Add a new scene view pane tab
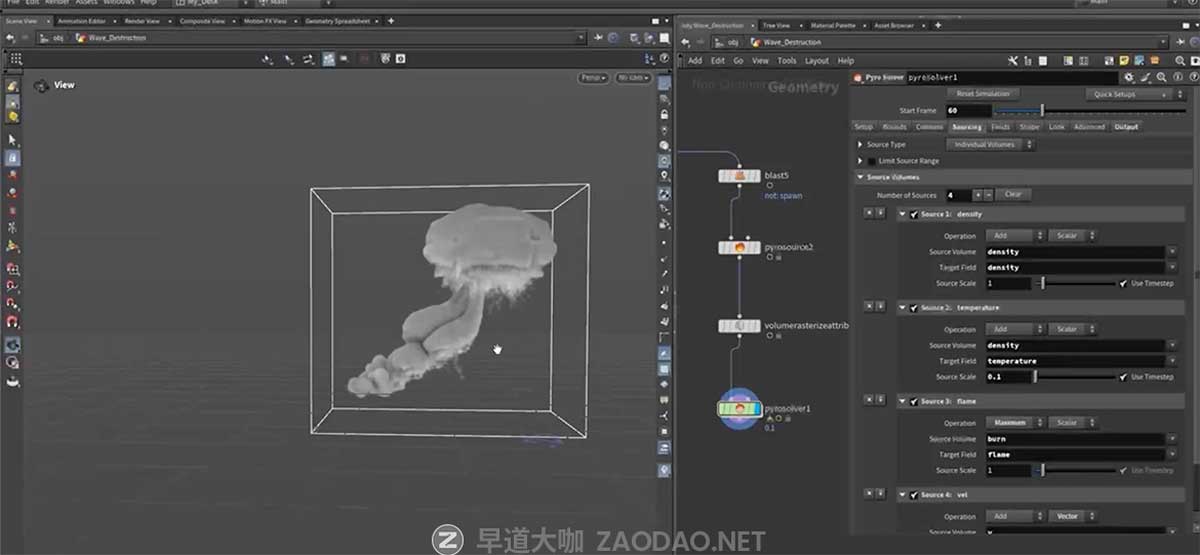The image size is (1200, 555). tap(390, 20)
